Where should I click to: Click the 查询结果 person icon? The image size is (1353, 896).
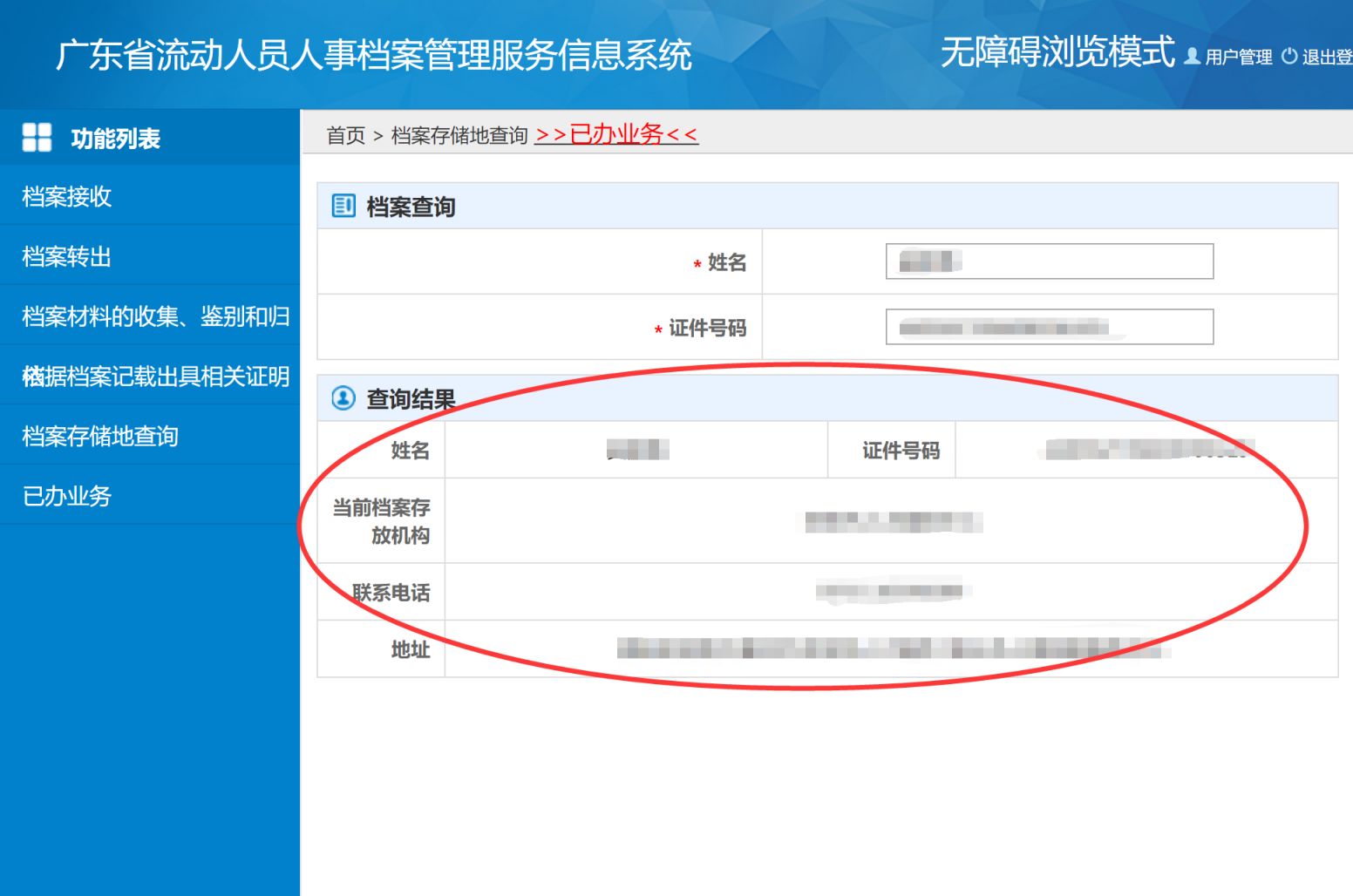click(x=343, y=398)
